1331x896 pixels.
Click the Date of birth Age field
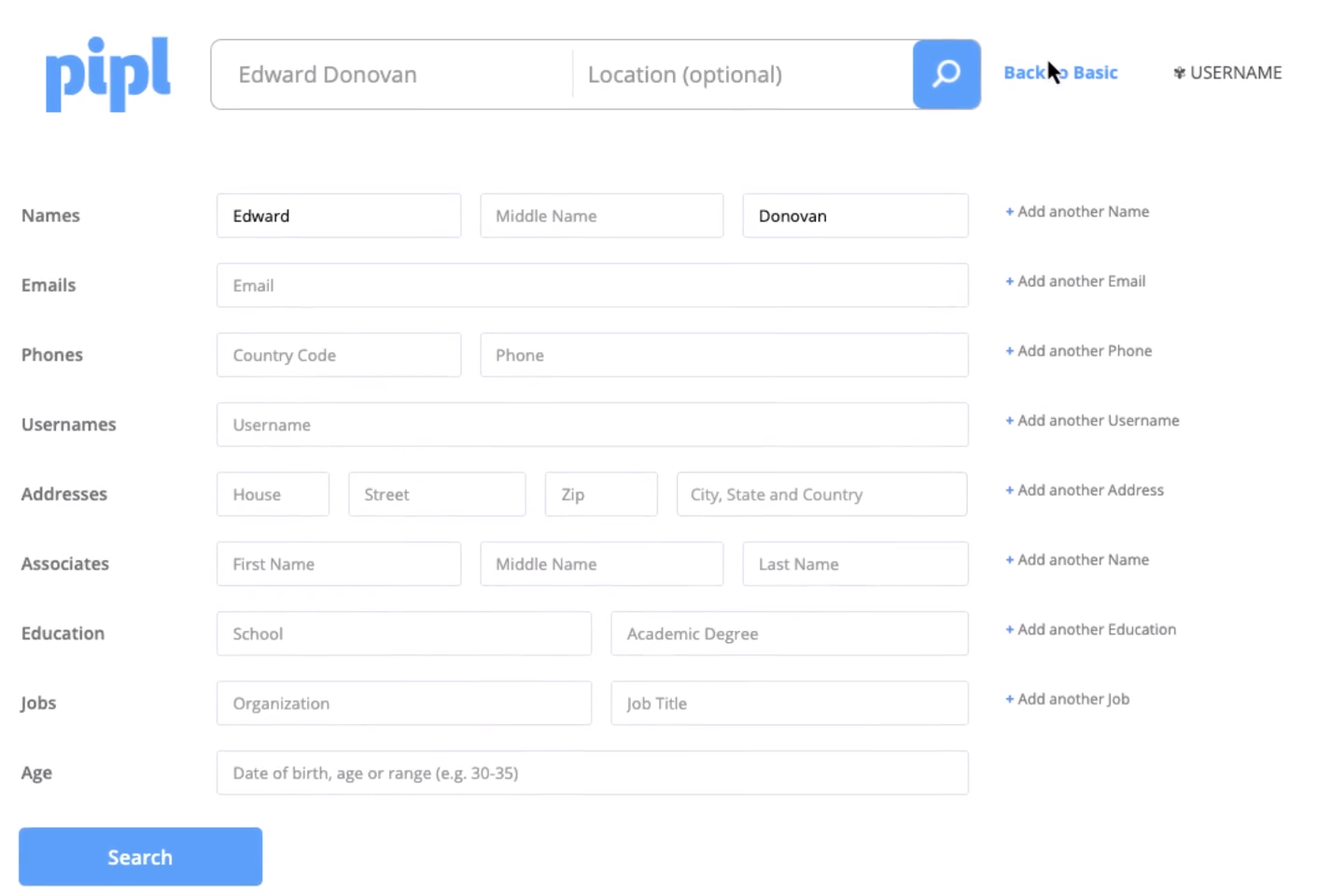(593, 773)
